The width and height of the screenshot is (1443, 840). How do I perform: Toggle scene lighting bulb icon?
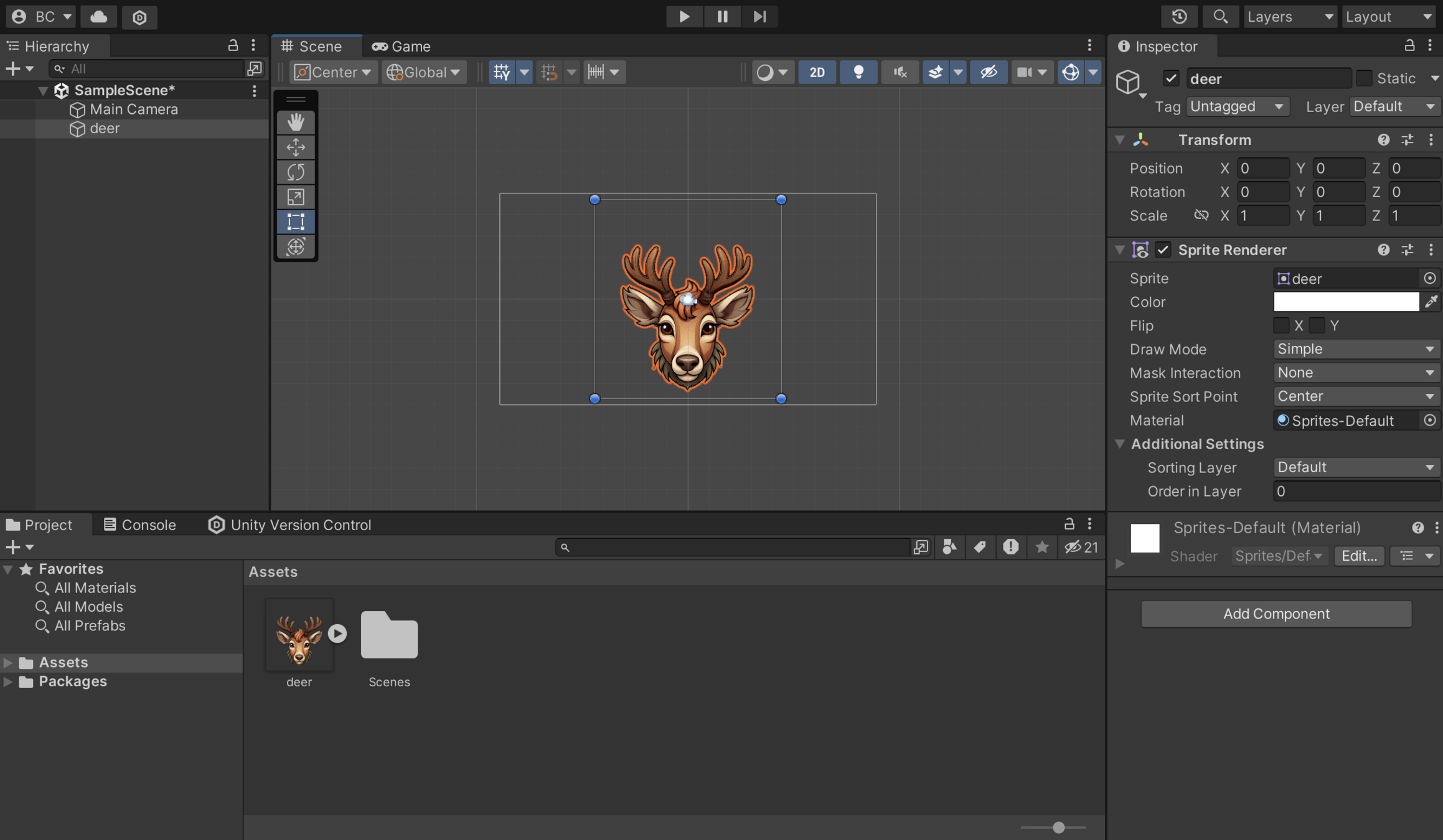[x=858, y=72]
